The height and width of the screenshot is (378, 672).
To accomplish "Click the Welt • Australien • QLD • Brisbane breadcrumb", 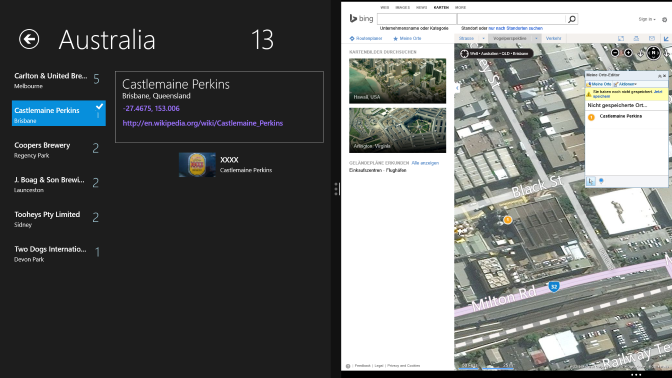I will click(x=499, y=54).
